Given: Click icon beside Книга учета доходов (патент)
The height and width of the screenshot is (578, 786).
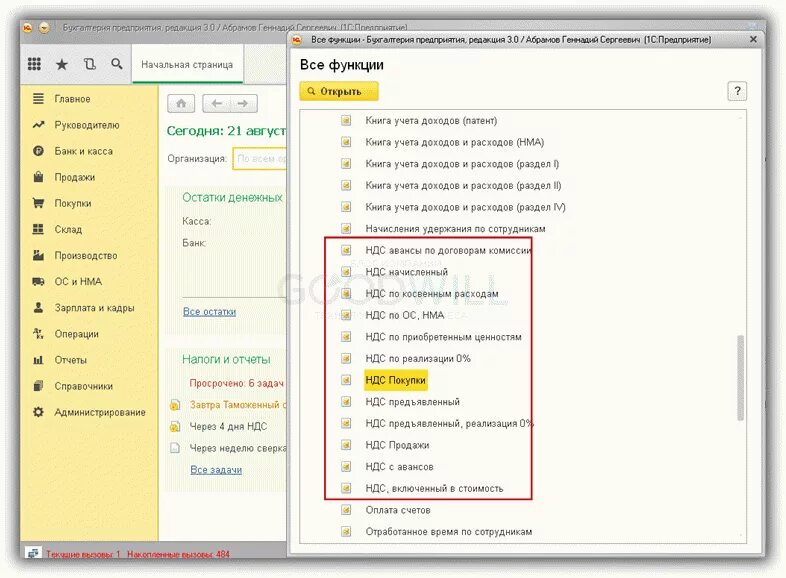Looking at the screenshot, I should click(346, 120).
